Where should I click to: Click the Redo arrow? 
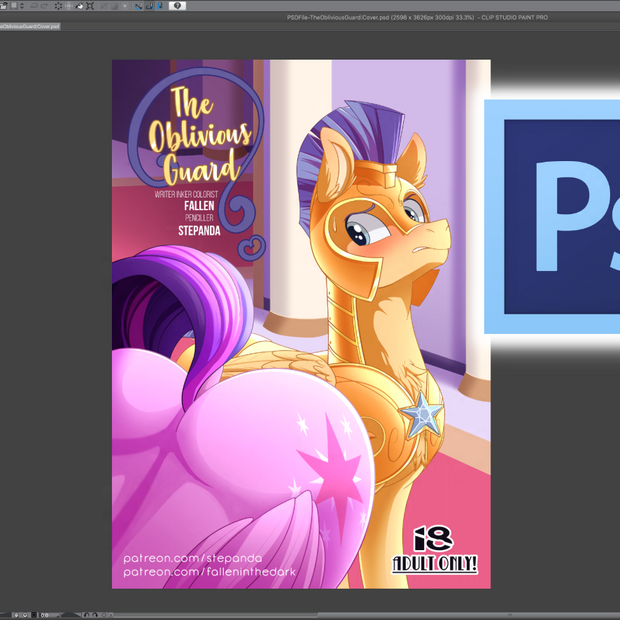click(45, 6)
